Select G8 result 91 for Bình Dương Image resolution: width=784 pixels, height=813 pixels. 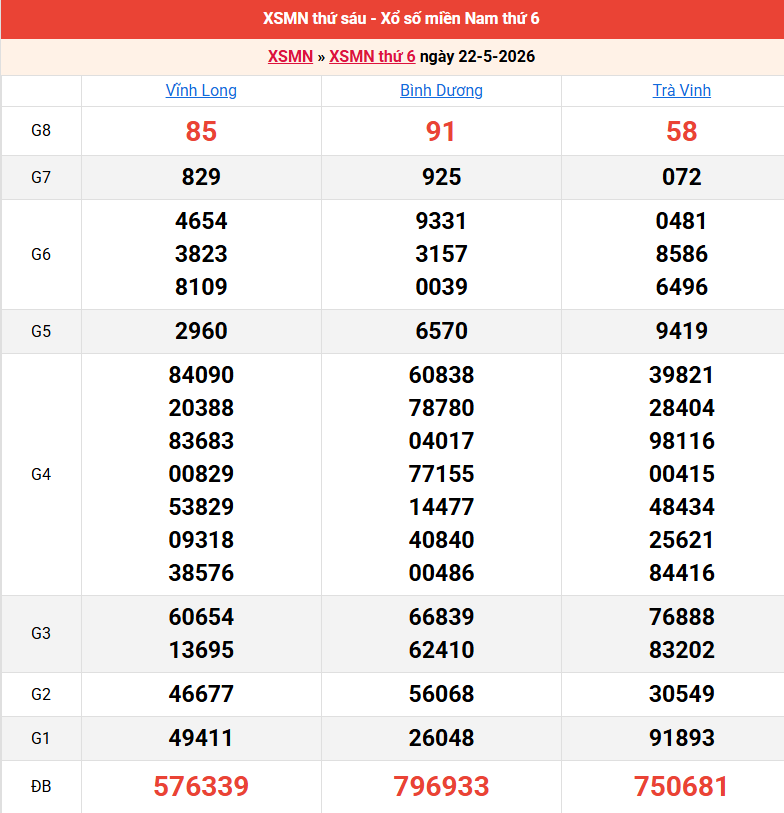tap(441, 131)
